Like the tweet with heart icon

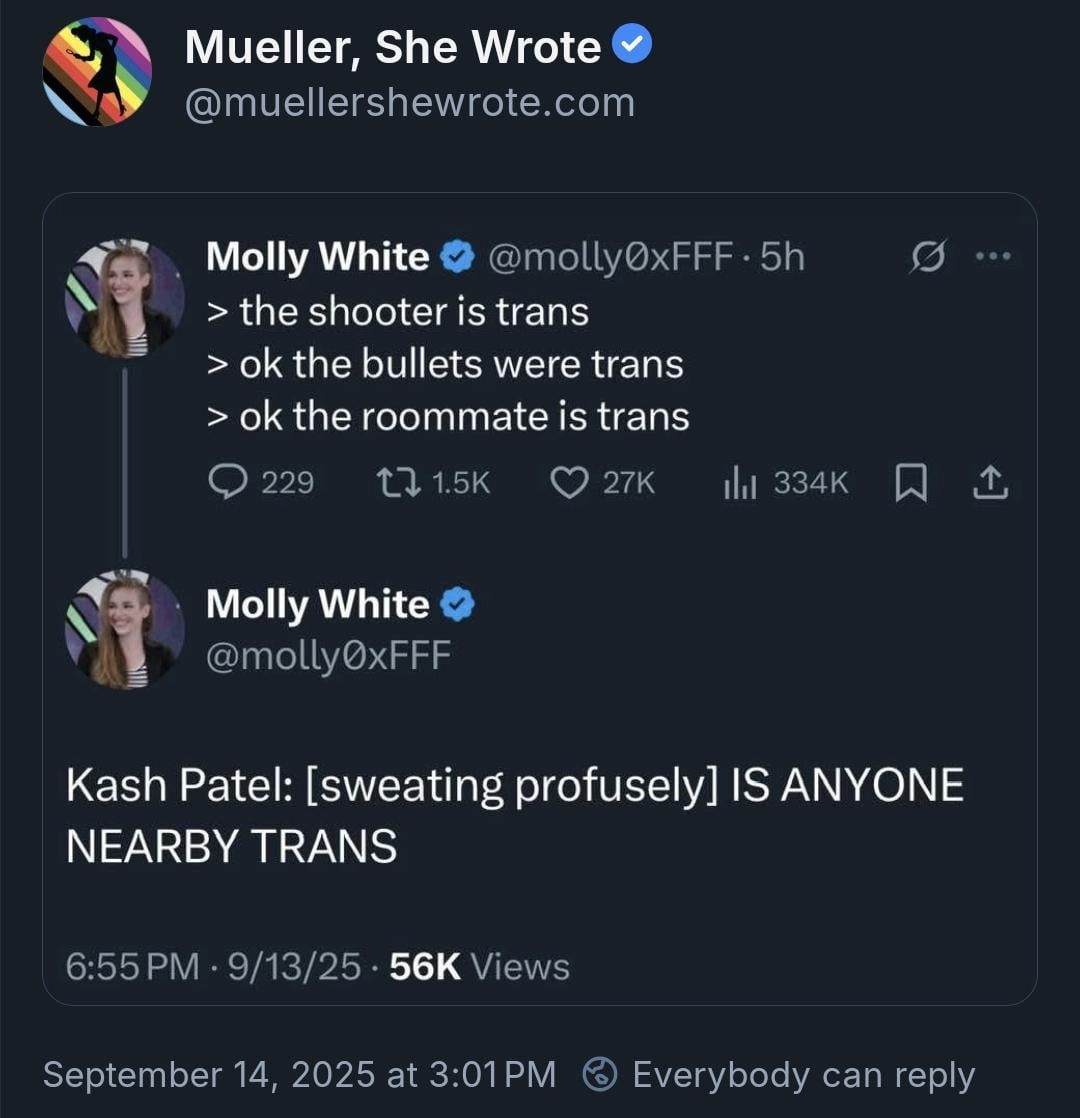[569, 483]
